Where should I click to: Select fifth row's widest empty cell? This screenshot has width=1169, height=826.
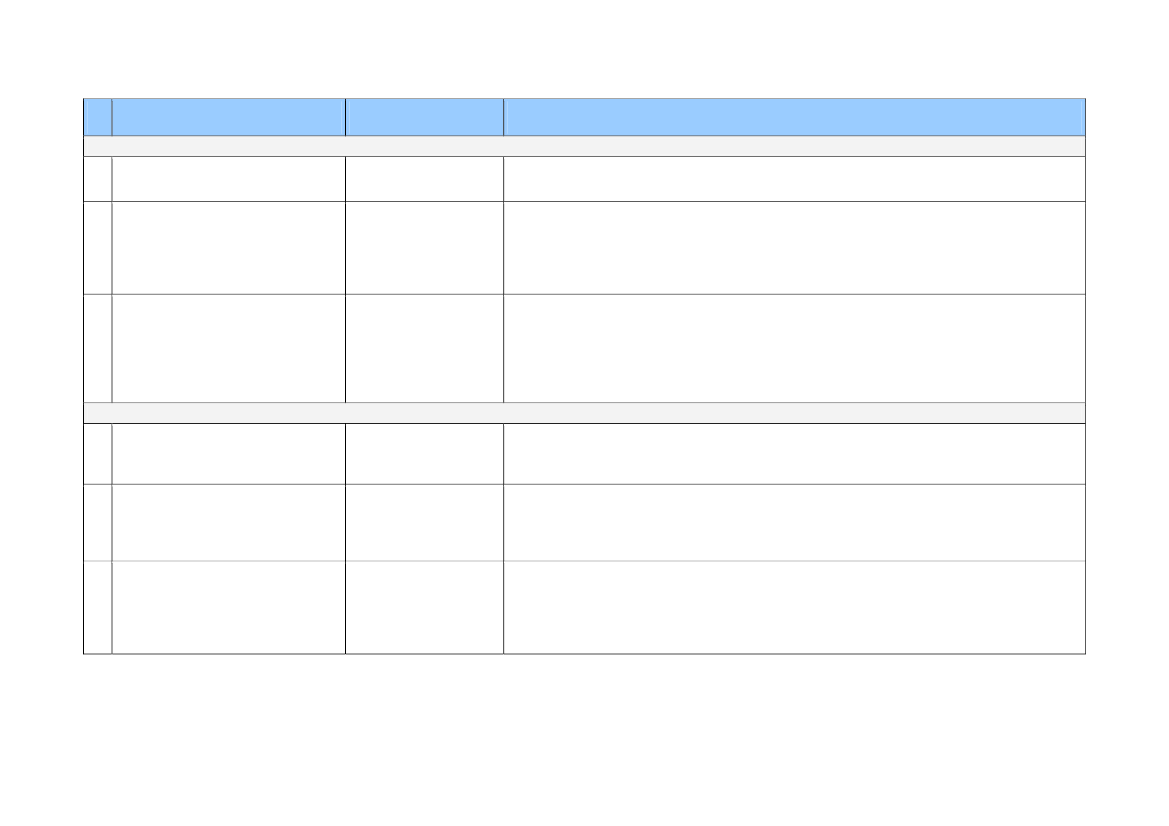click(x=795, y=523)
